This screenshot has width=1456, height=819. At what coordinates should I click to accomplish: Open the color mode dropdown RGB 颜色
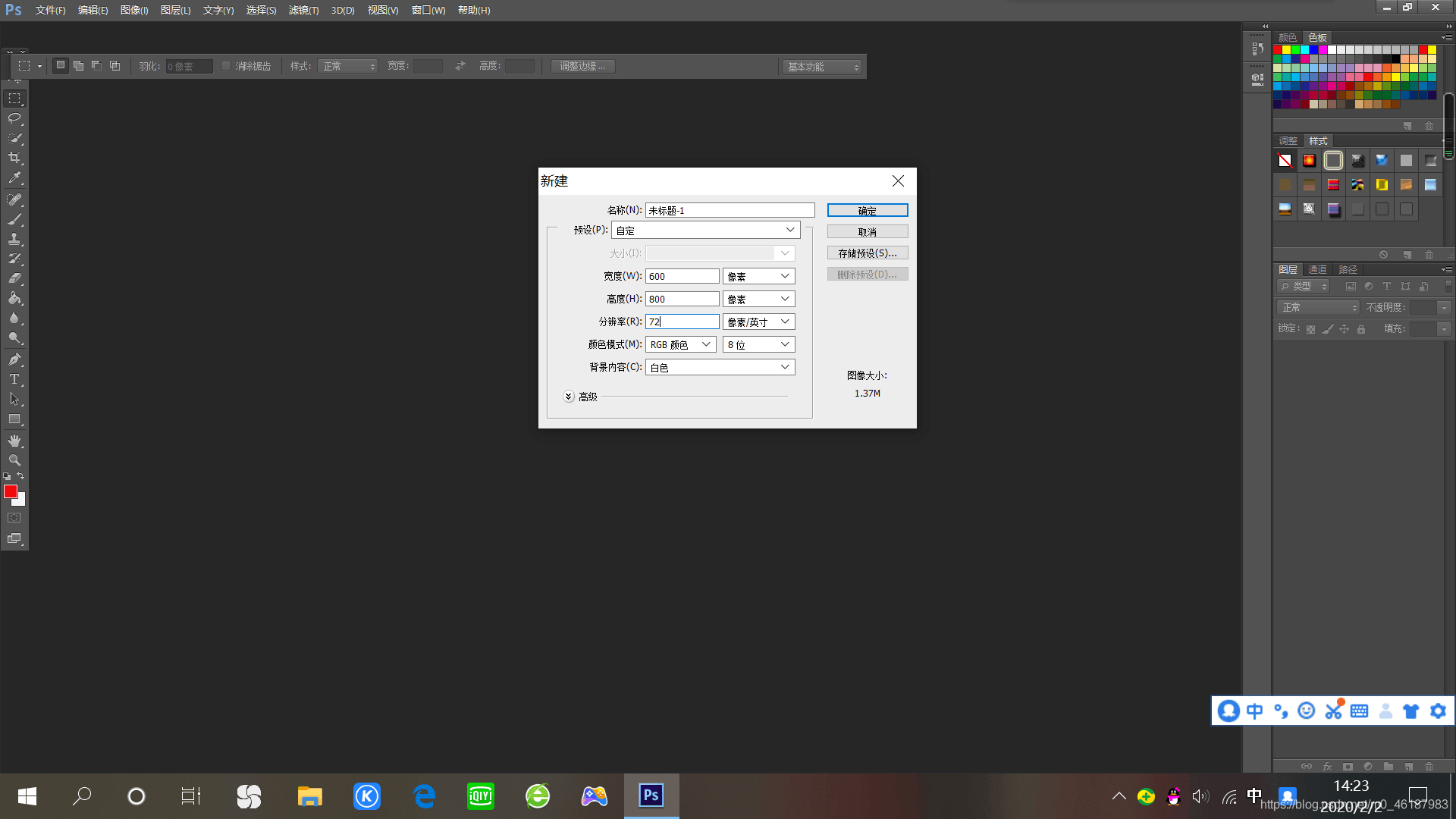pos(680,344)
